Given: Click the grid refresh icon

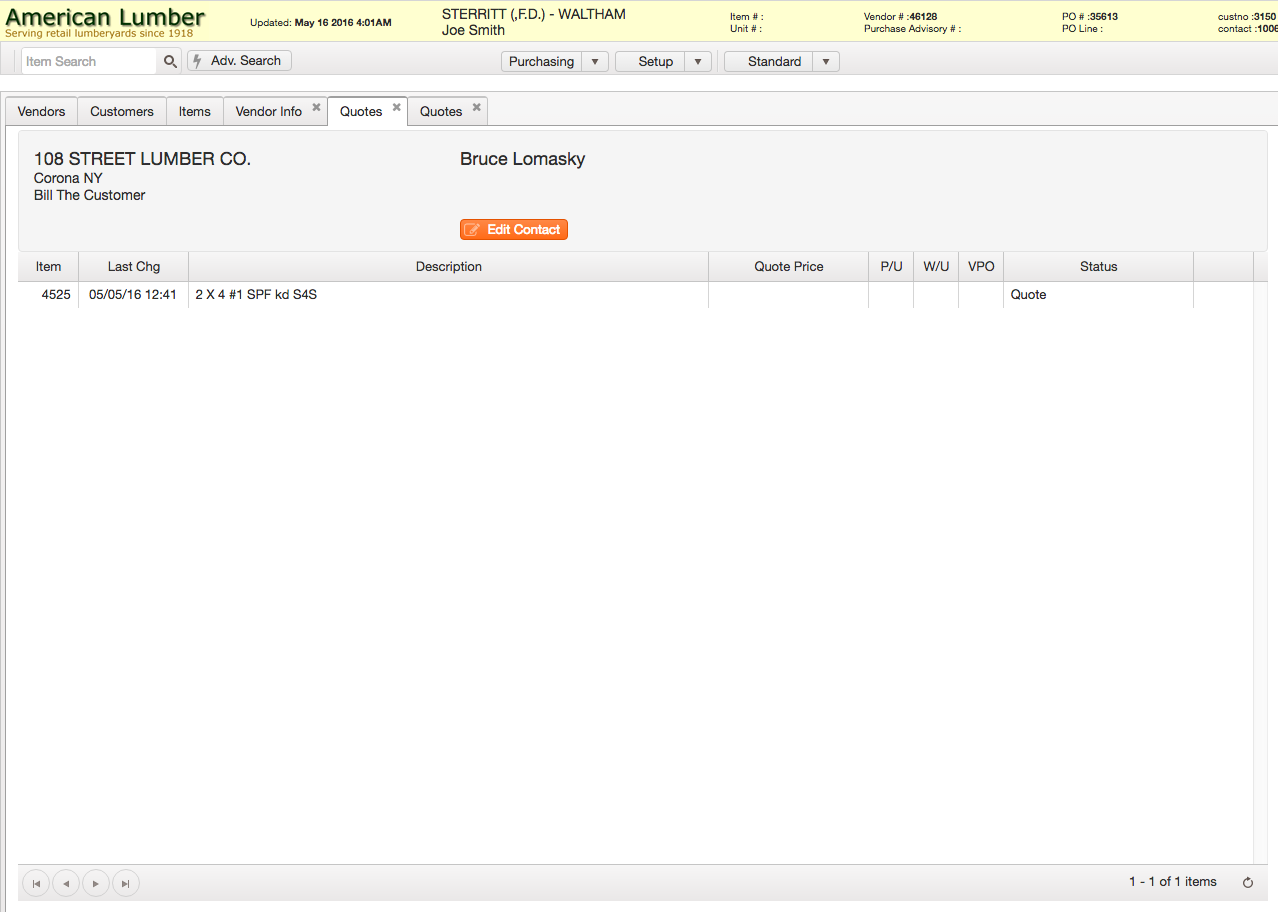Looking at the screenshot, I should (1247, 882).
